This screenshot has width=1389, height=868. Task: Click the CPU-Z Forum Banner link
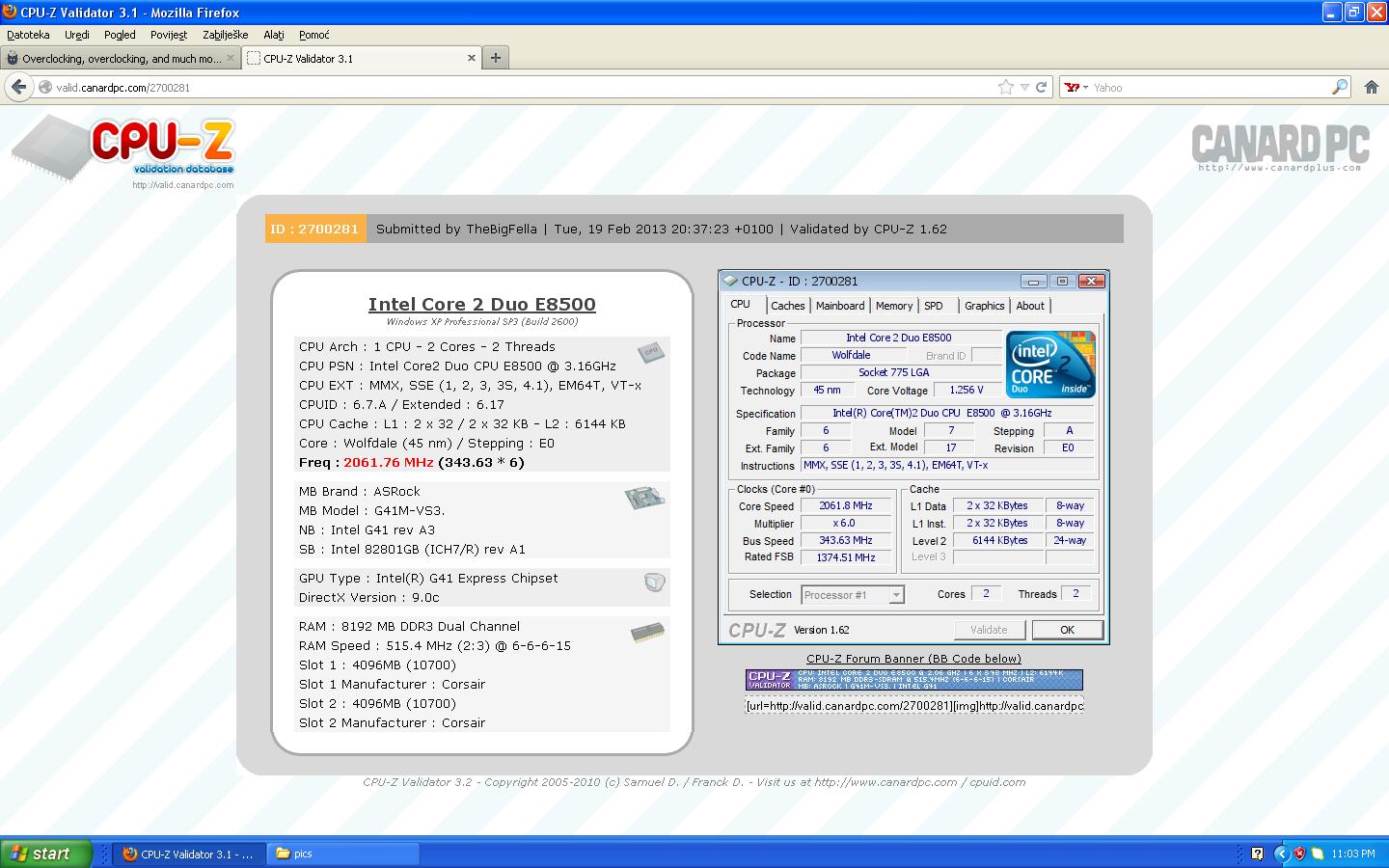click(913, 659)
